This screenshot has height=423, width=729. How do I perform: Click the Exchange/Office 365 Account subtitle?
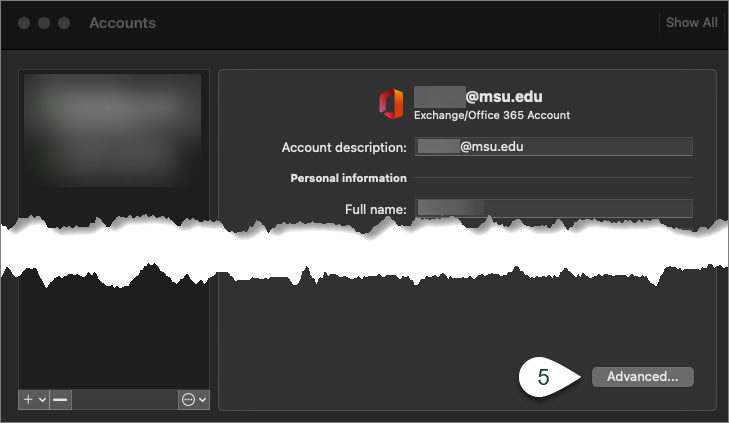click(x=492, y=115)
